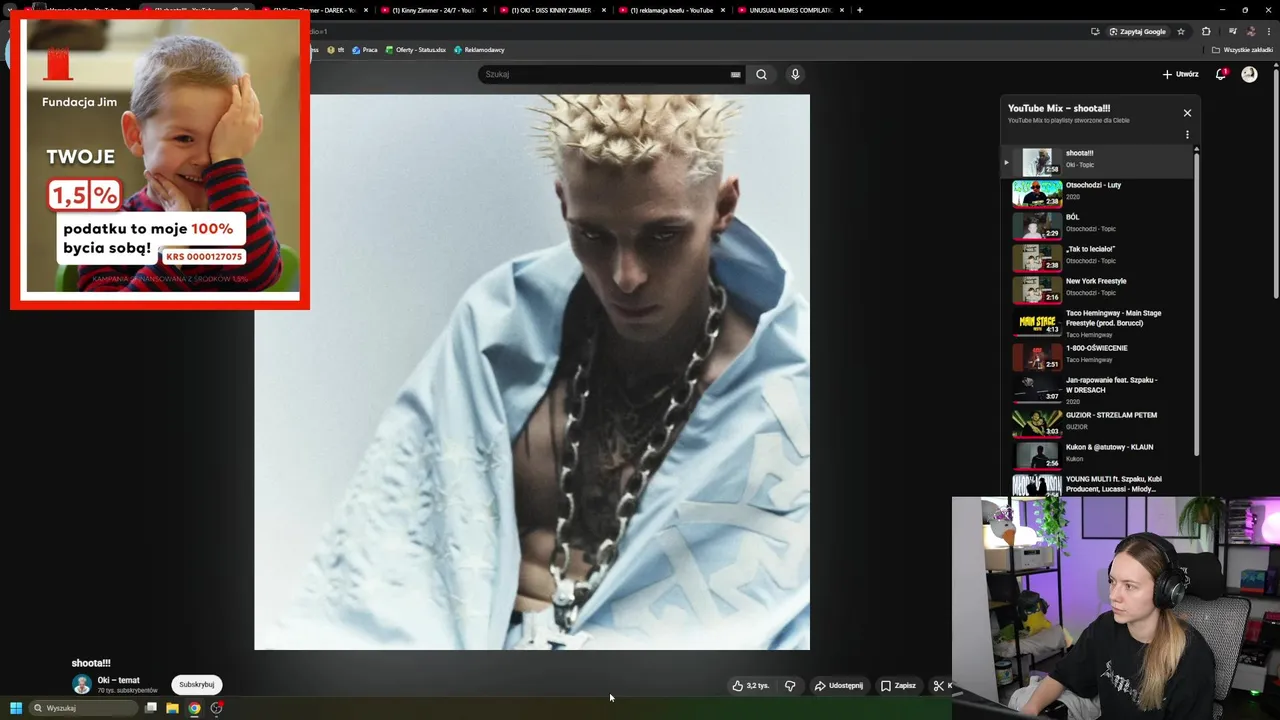The width and height of the screenshot is (1280, 720).
Task: Open the account avatar menu
Action: (1249, 74)
